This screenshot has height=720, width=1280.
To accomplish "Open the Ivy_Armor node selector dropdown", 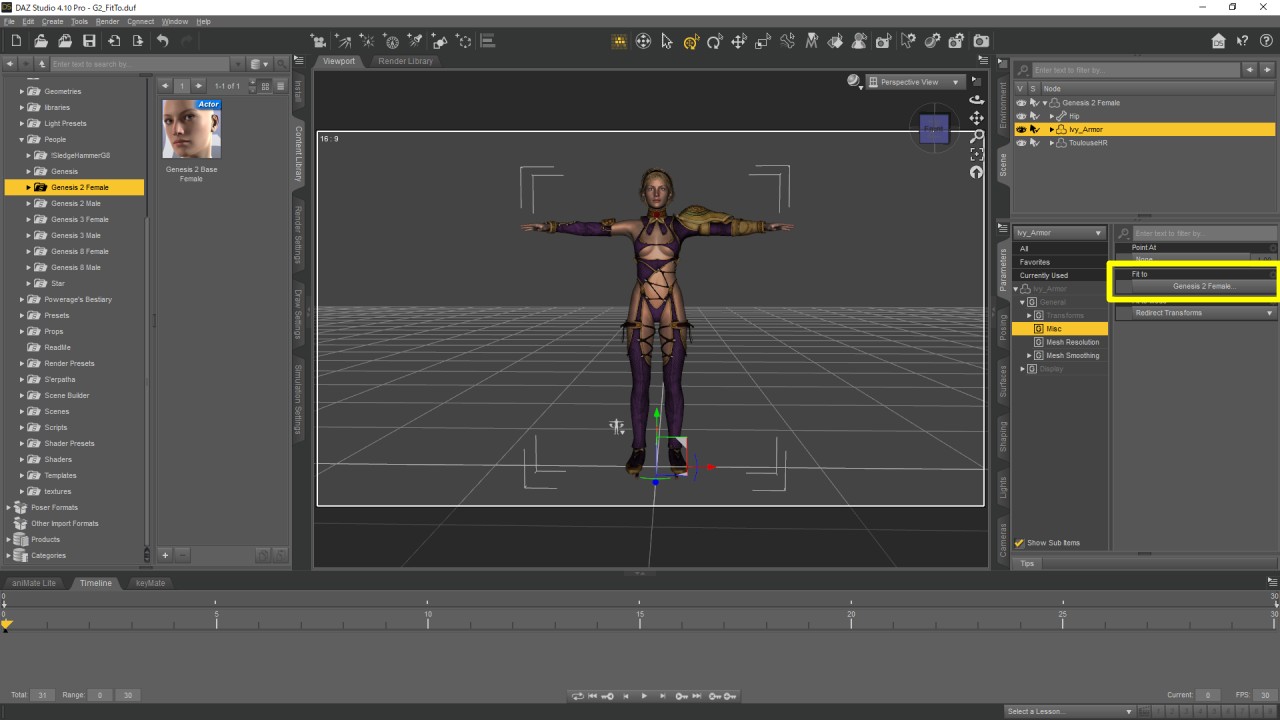I will 1059,233.
